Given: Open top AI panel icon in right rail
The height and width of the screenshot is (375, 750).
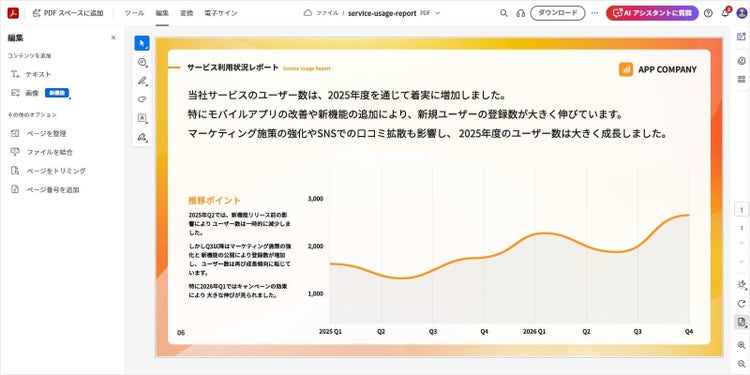Looking at the screenshot, I should click(x=741, y=36).
